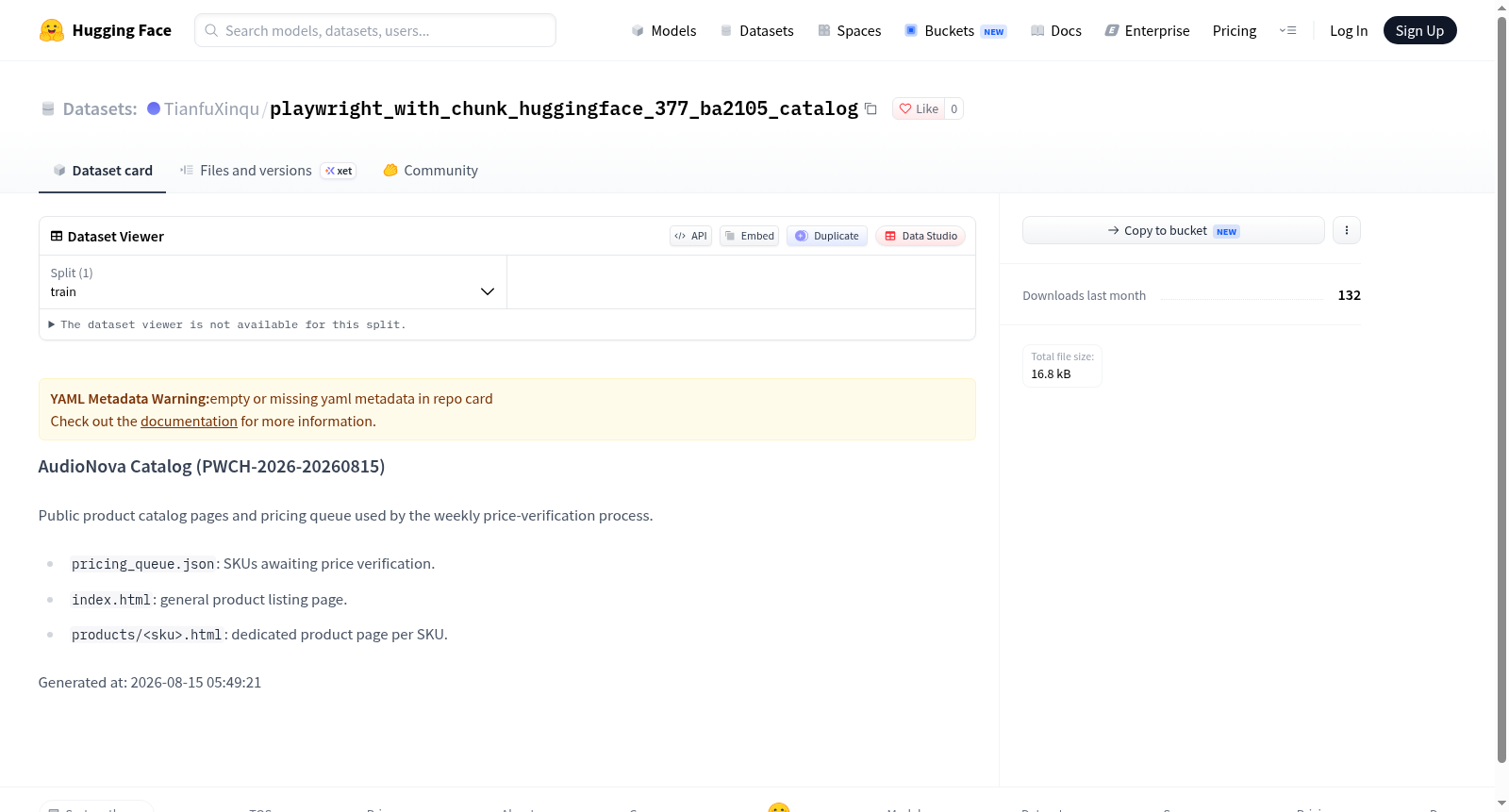This screenshot has width=1509, height=812.
Task: Click the Copy to bucket button
Action: (1173, 230)
